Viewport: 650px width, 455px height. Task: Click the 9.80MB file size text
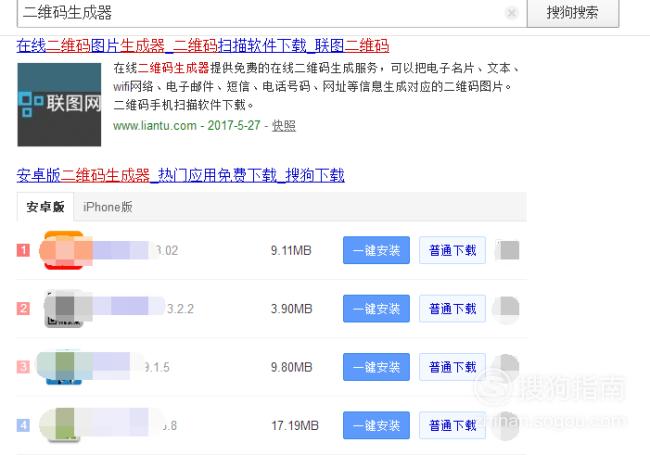point(291,368)
